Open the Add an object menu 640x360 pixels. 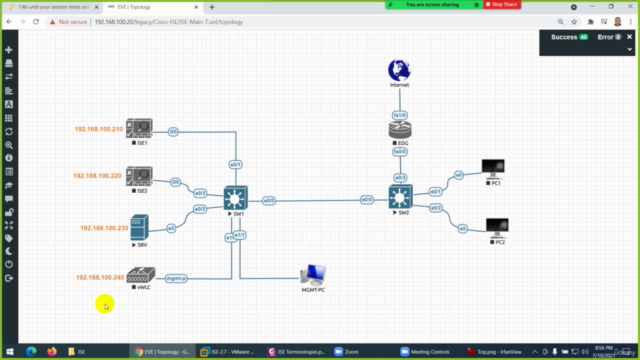coord(9,50)
